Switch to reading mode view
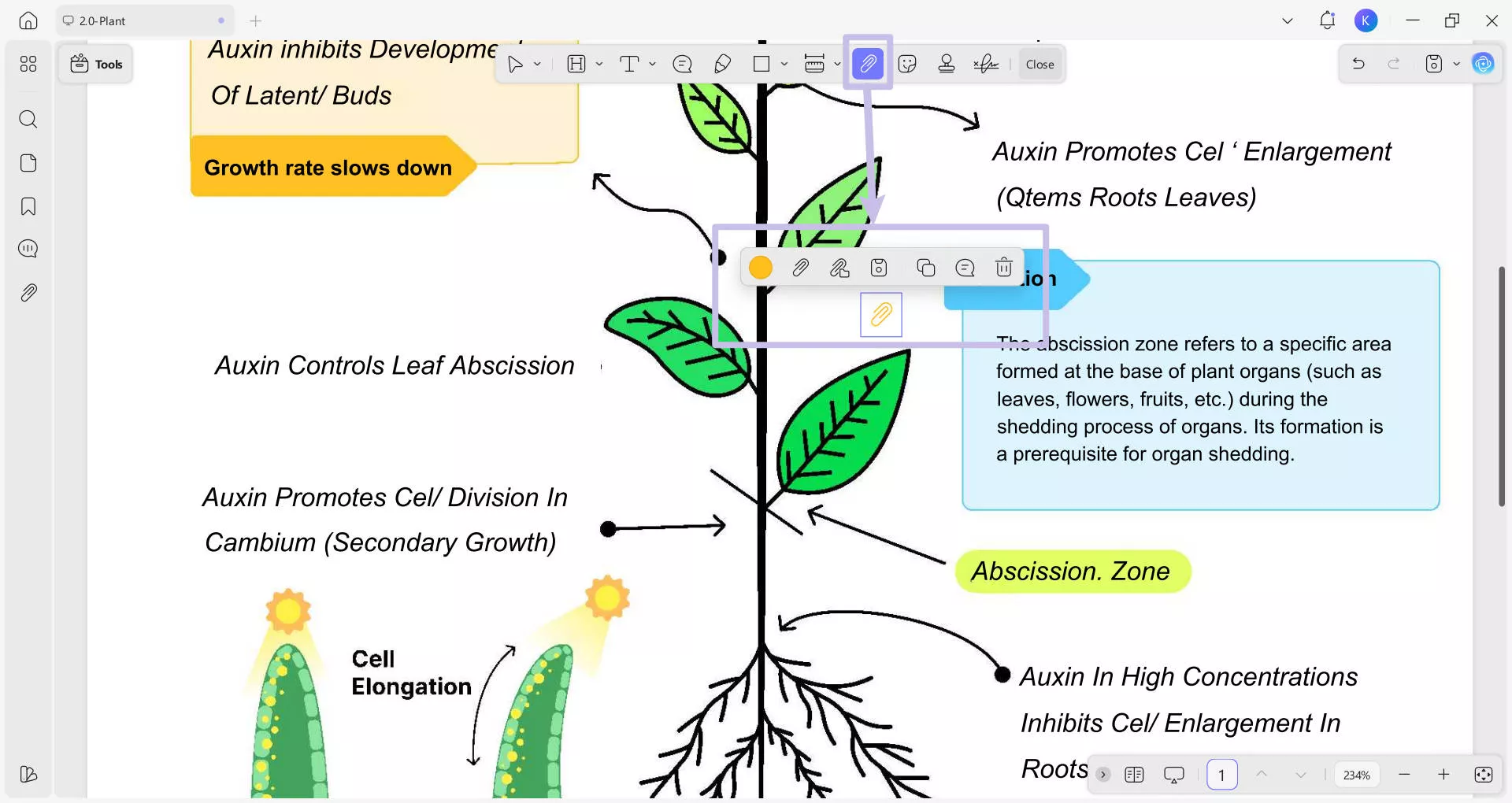The width and height of the screenshot is (1512, 803). click(x=1135, y=775)
